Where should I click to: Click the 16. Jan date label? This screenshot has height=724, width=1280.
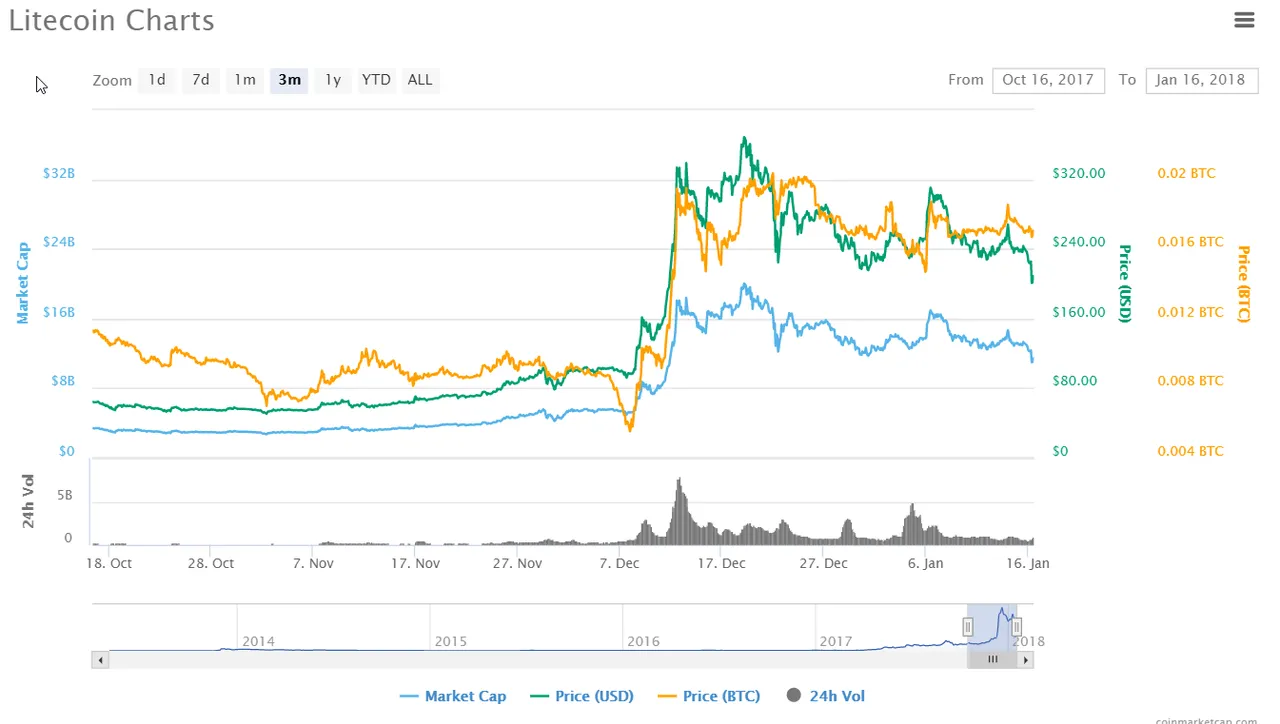(x=1027, y=563)
